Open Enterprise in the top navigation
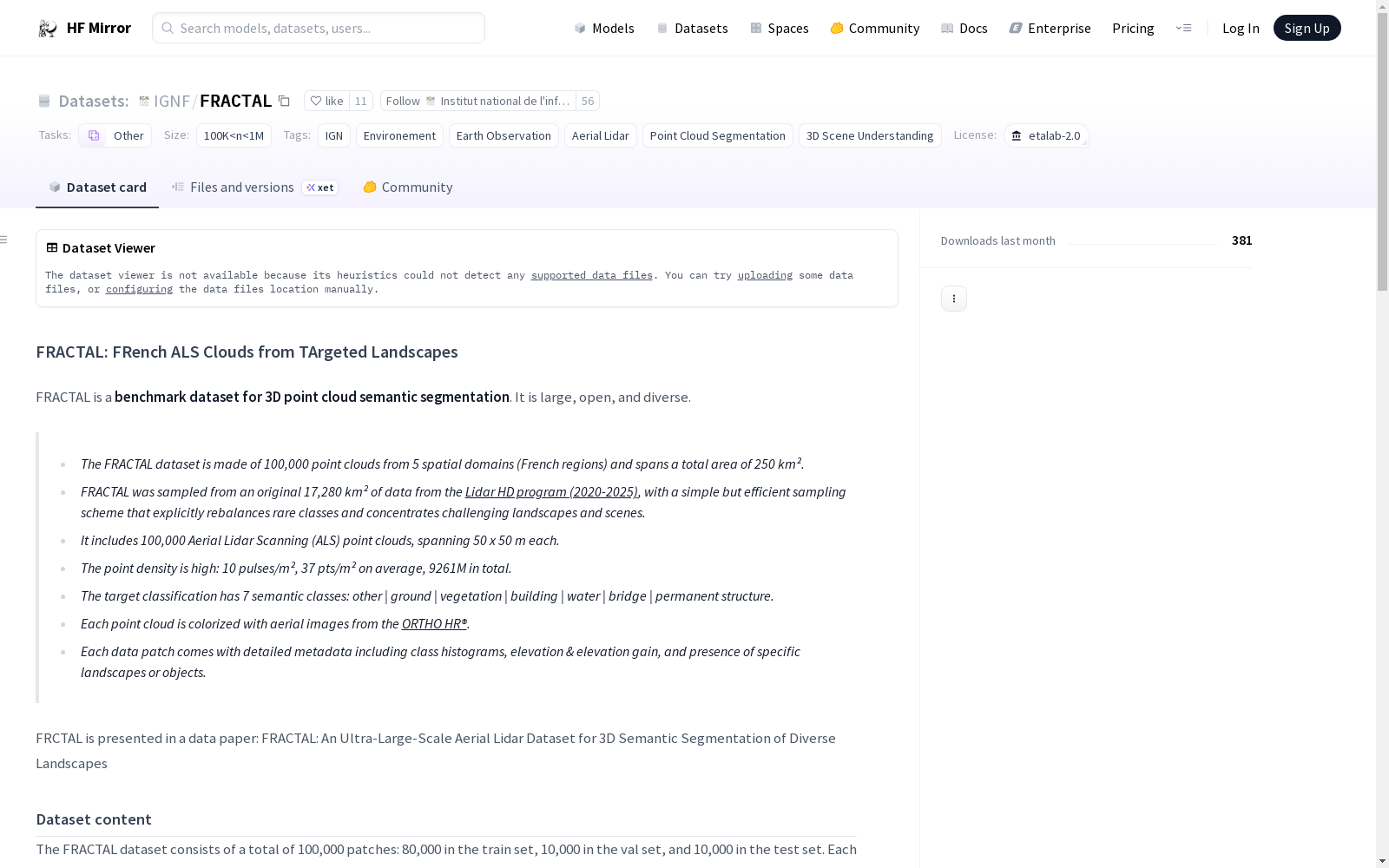This screenshot has width=1389, height=868. coord(1050,28)
